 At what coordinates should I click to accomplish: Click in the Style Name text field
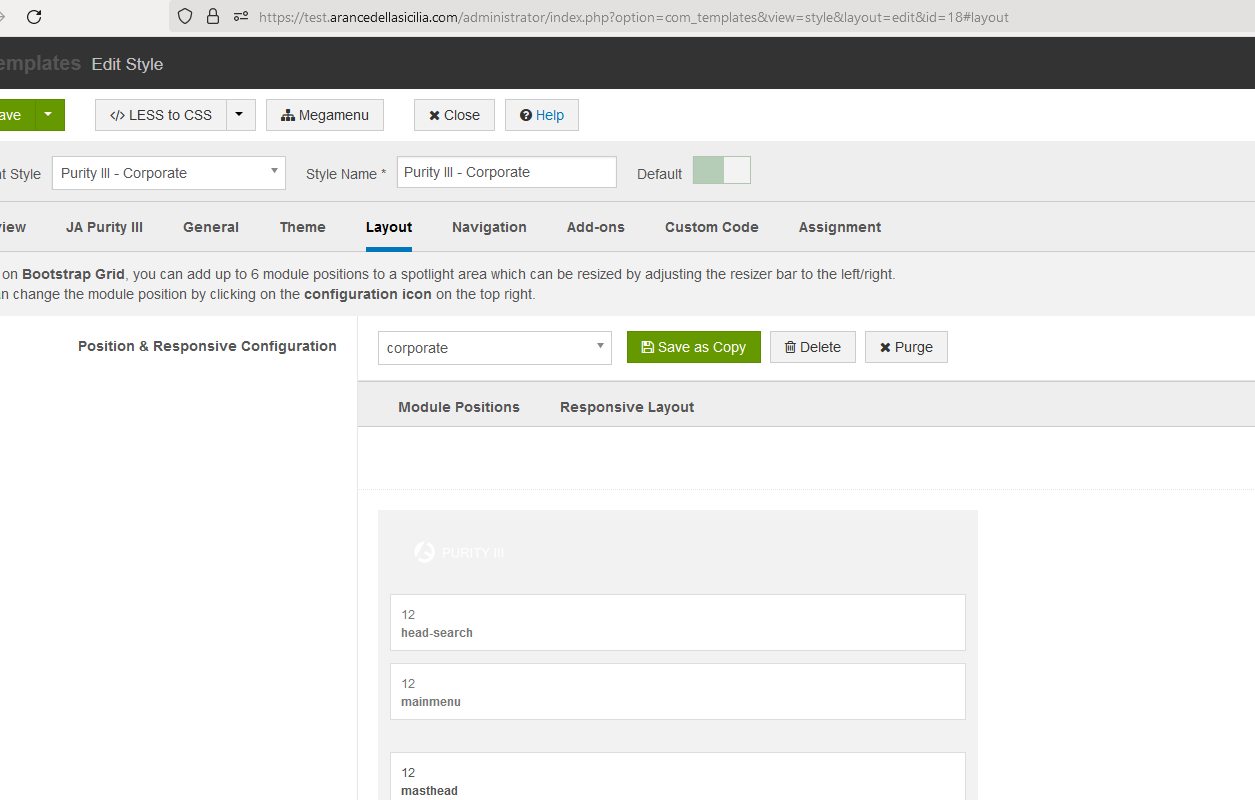(506, 172)
